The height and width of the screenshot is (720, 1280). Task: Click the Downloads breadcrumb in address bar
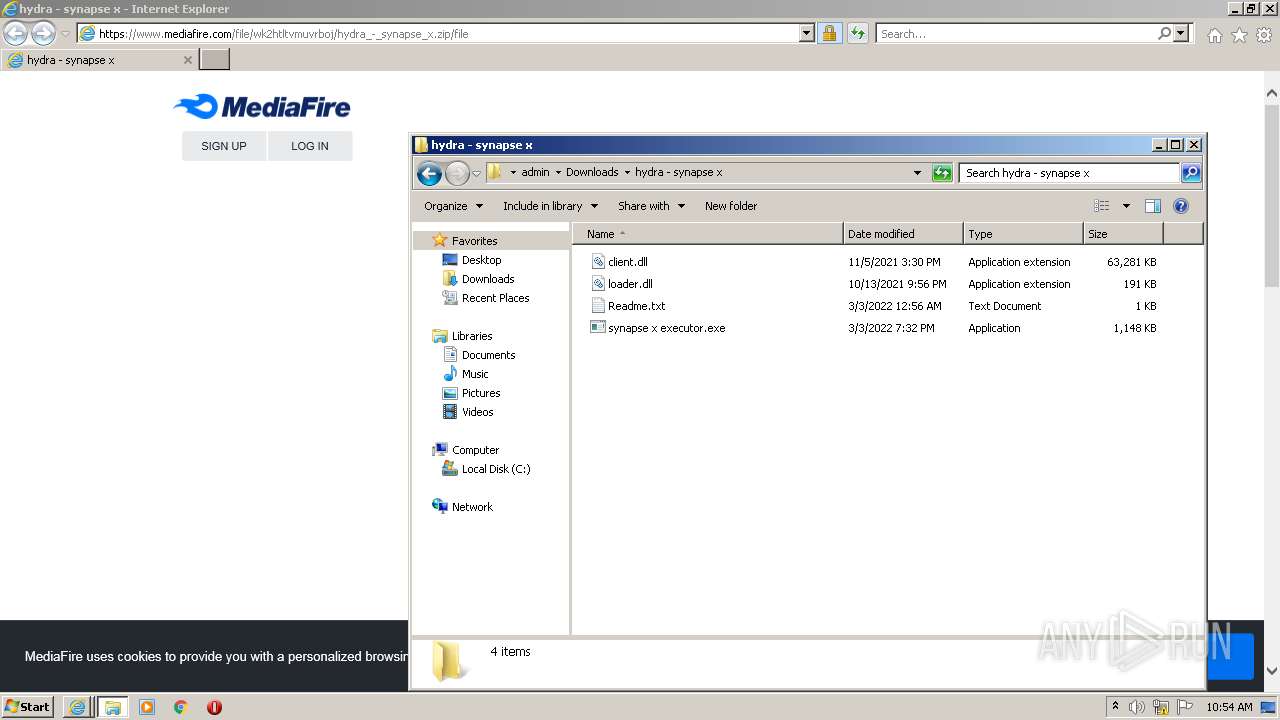click(592, 172)
